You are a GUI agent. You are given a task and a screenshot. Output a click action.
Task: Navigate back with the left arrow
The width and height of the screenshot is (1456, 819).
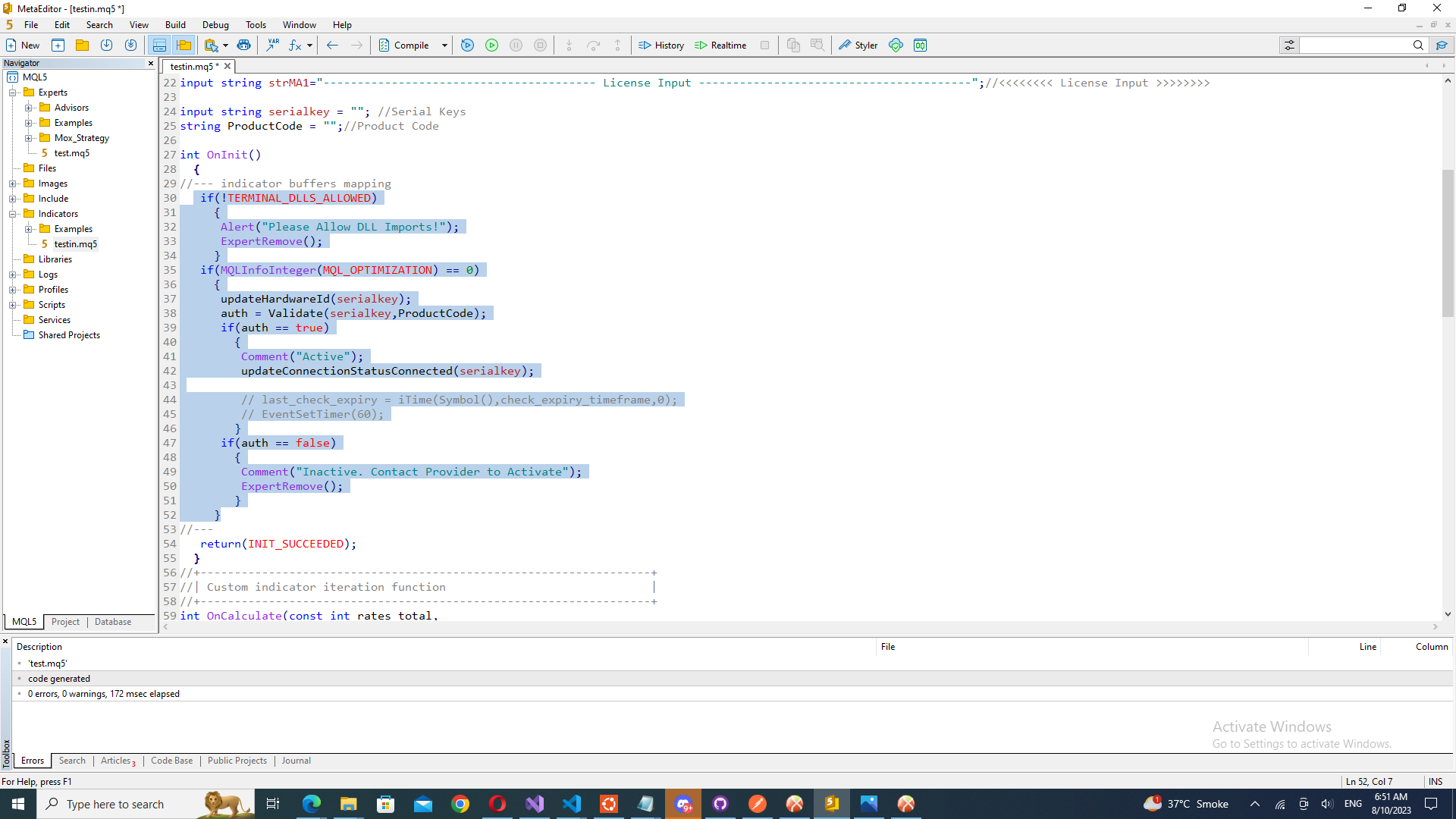(332, 45)
